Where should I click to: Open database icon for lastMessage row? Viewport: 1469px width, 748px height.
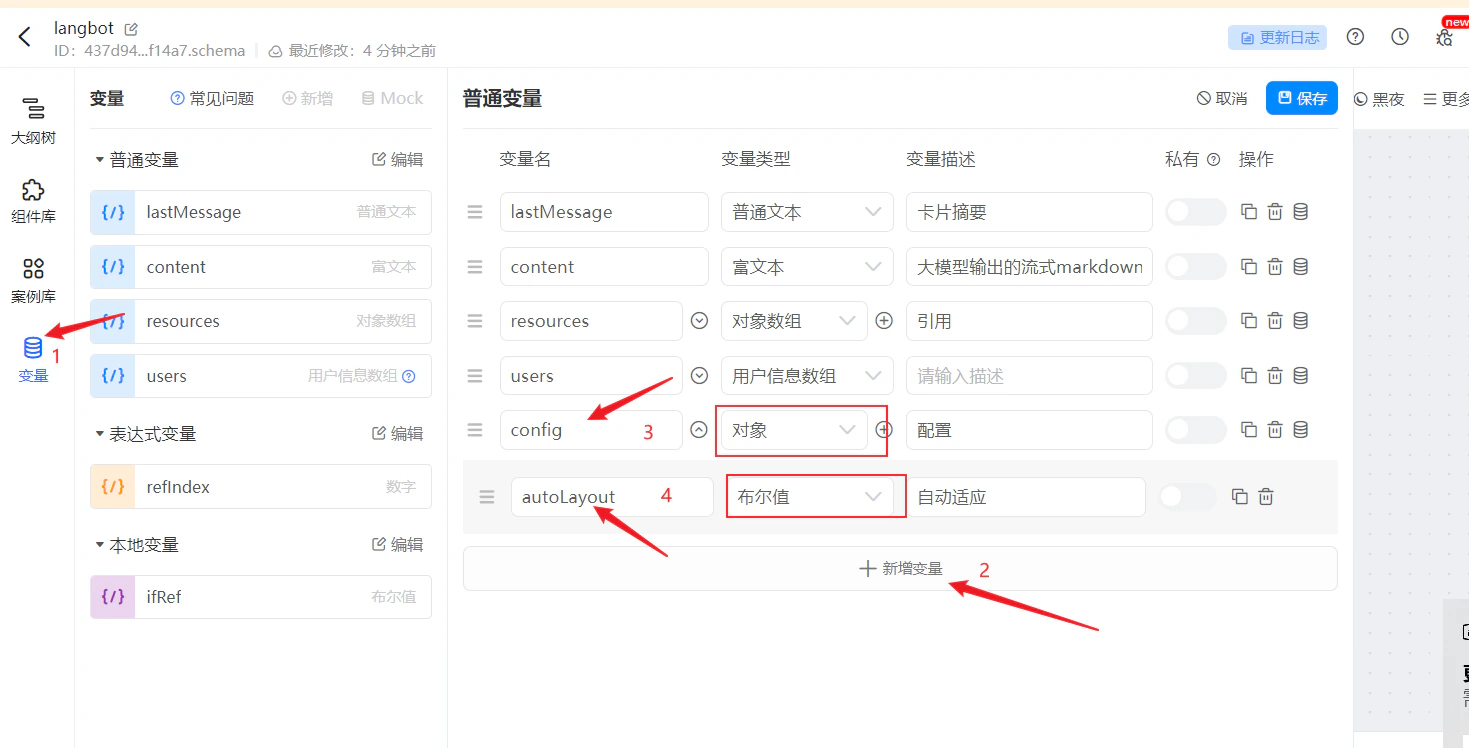pyautogui.click(x=1301, y=212)
